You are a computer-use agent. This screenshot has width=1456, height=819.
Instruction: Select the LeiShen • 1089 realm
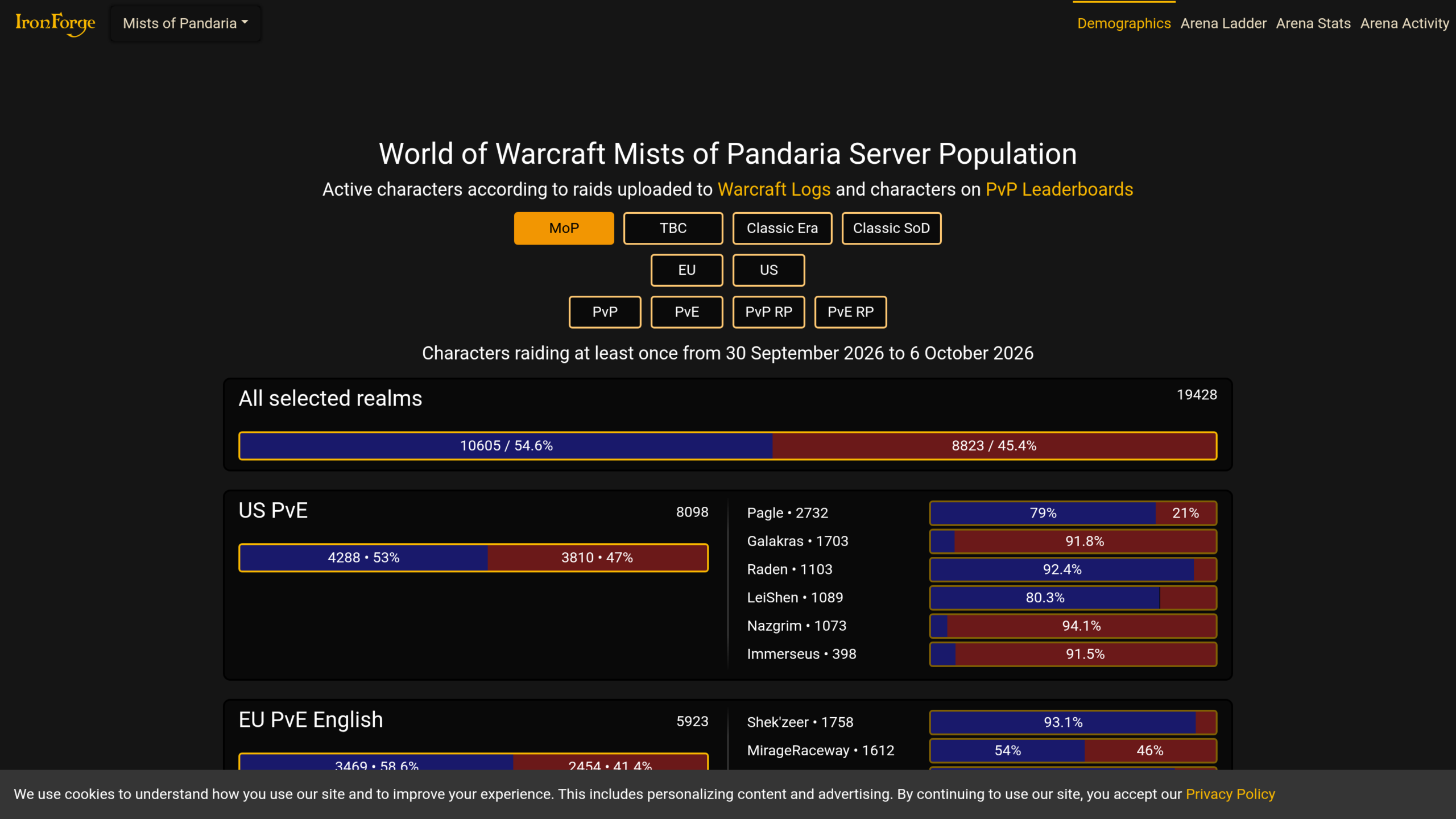795,598
